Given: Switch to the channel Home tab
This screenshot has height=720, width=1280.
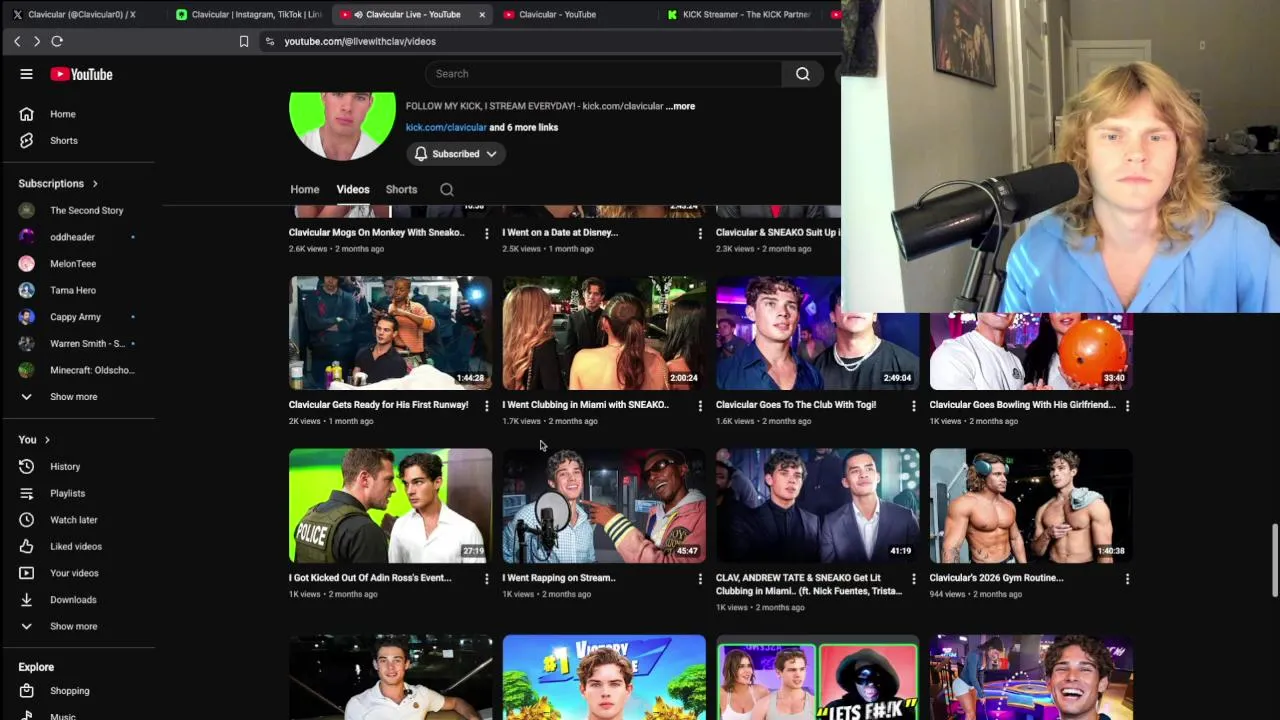Looking at the screenshot, I should tap(305, 189).
